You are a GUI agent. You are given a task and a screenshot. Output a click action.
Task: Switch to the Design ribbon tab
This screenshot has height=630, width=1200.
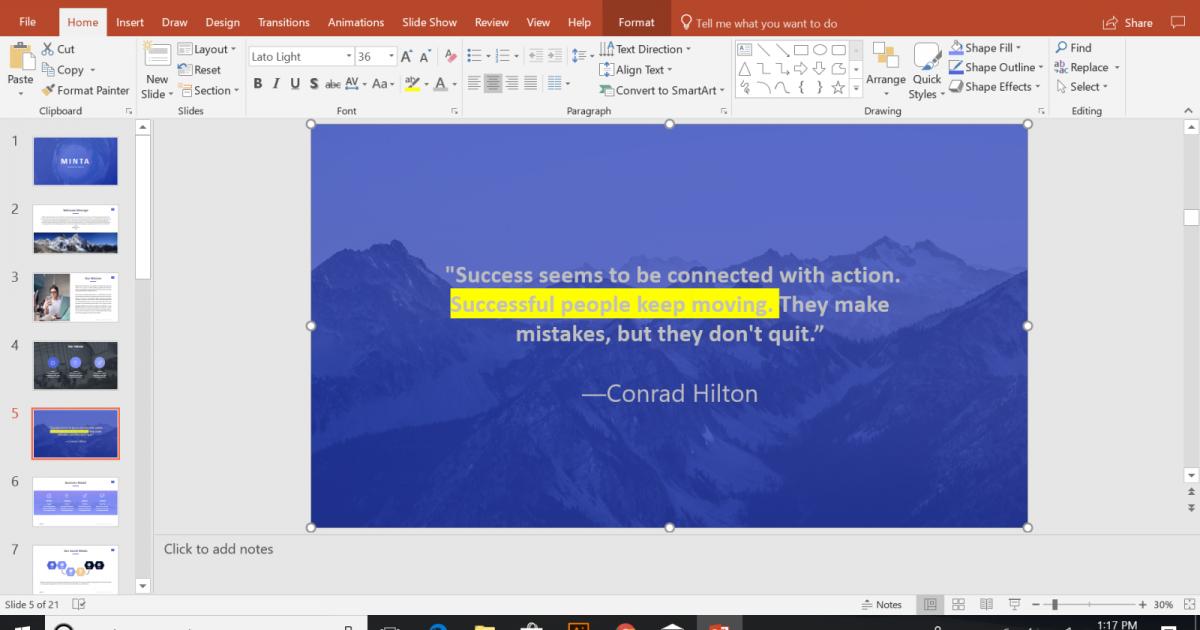222,21
